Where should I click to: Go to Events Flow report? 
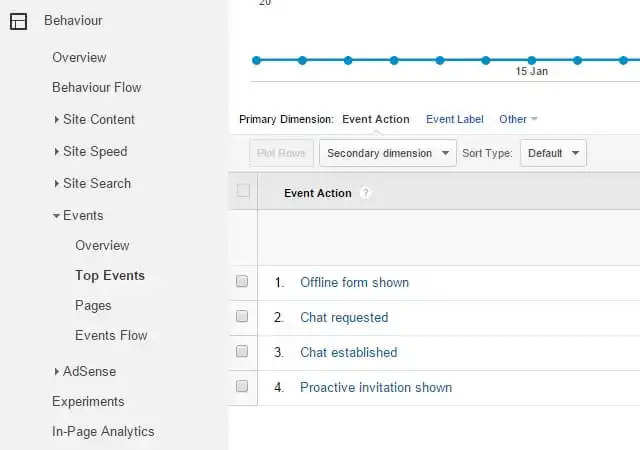(111, 335)
